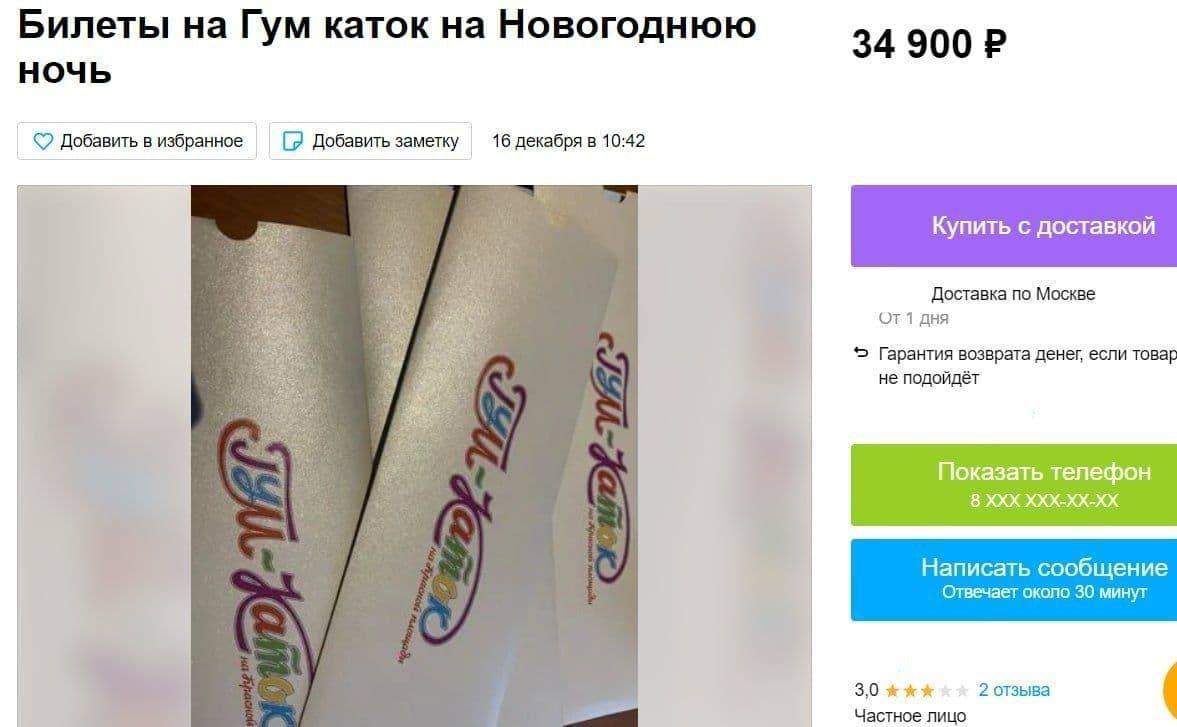The image size is (1177, 727).
Task: Click the sticky note icon
Action: tap(293, 141)
